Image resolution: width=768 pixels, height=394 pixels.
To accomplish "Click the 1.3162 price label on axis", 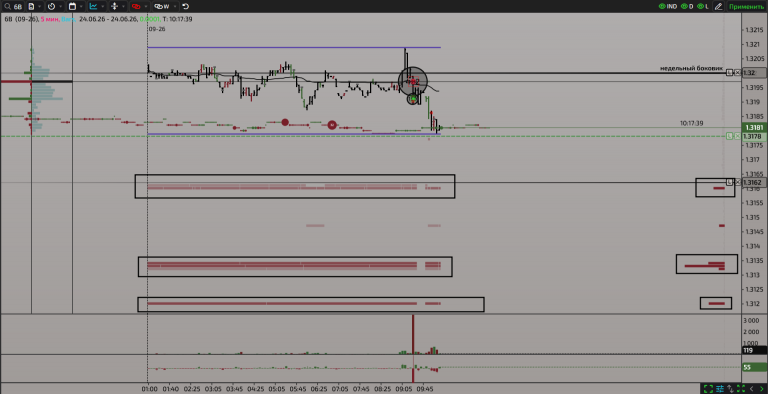I will 755,182.
